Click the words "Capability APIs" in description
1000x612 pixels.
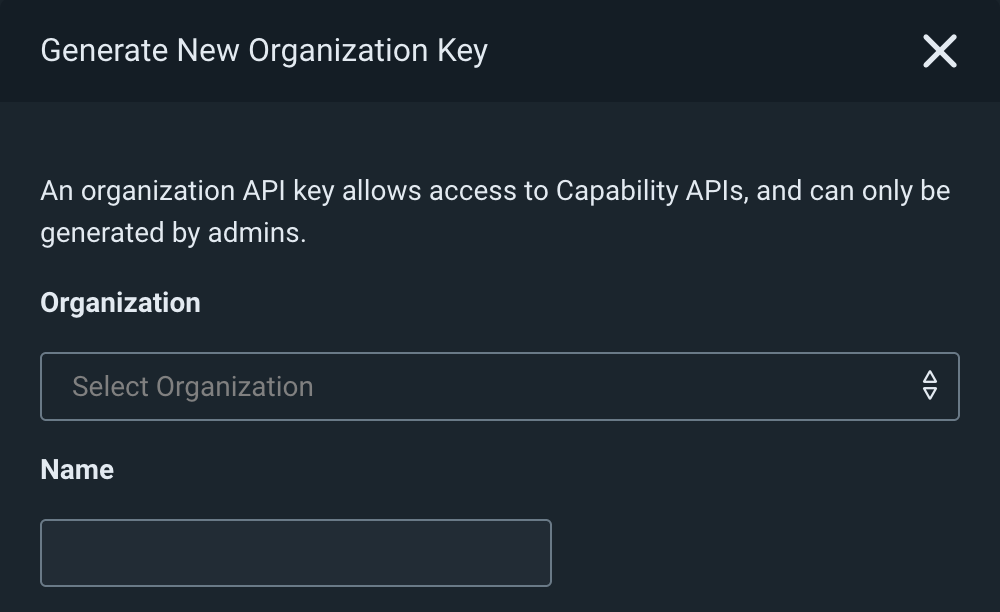[x=650, y=190]
